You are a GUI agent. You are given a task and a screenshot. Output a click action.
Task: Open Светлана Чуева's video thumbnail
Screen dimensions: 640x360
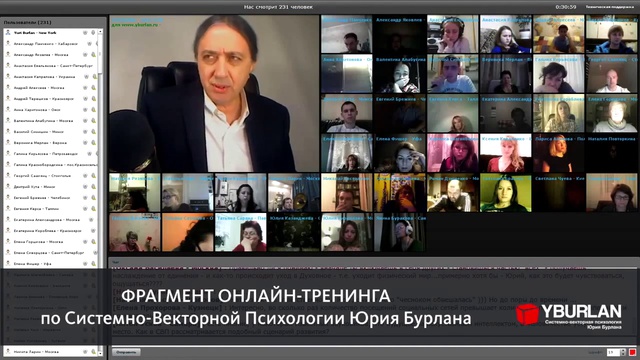[x=559, y=193]
